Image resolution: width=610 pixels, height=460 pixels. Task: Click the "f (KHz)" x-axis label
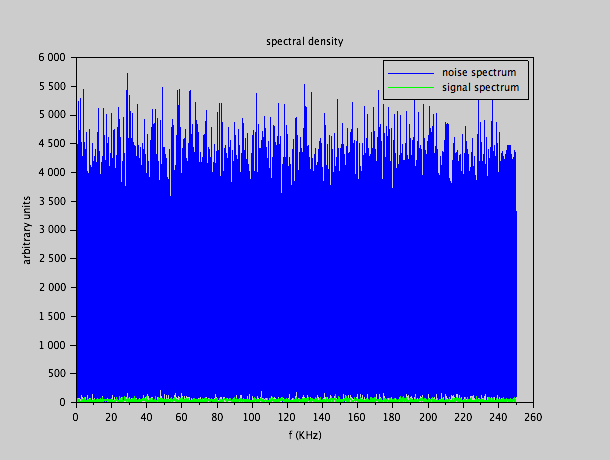[x=304, y=435]
